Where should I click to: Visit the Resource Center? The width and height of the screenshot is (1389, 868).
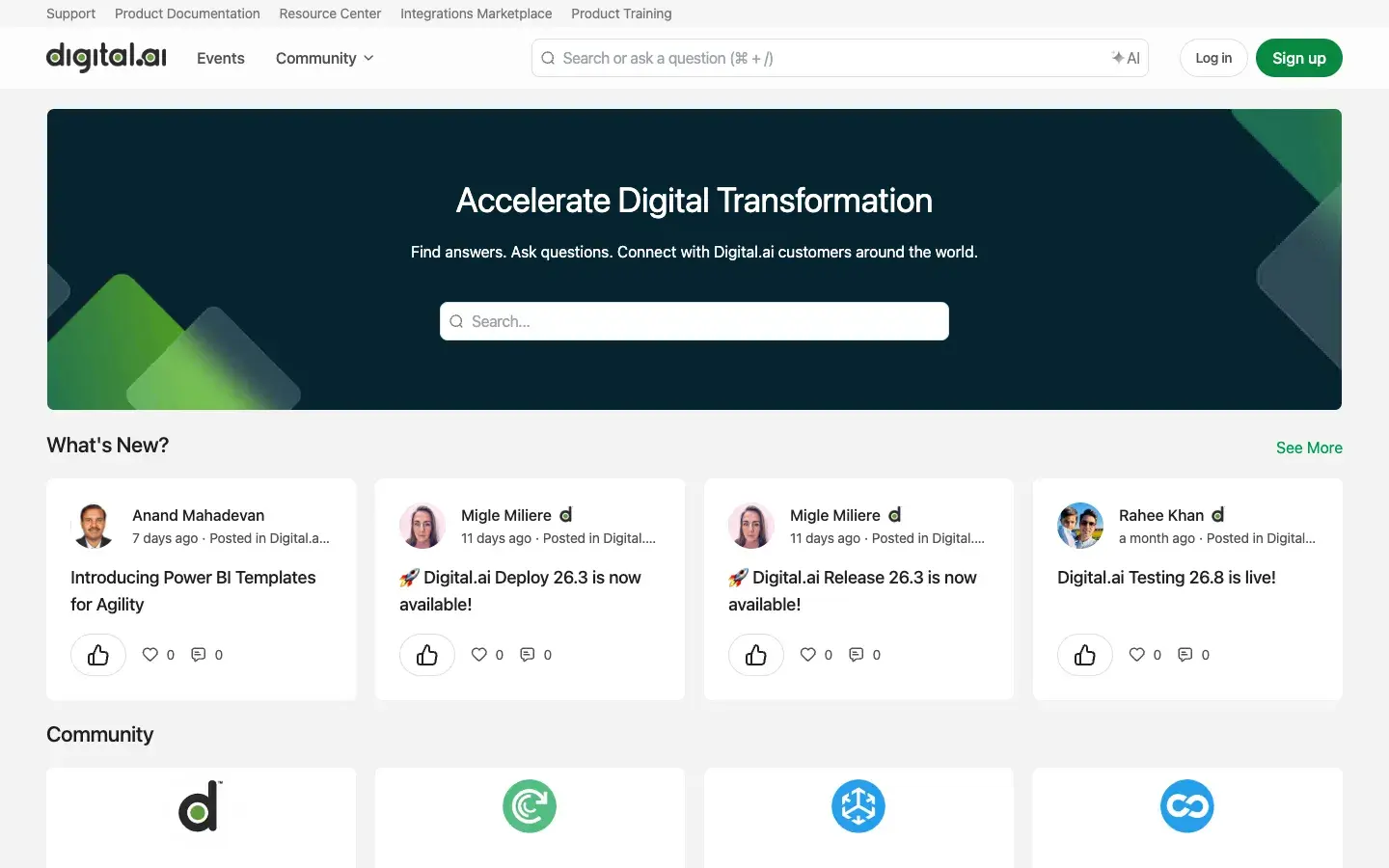pos(330,14)
